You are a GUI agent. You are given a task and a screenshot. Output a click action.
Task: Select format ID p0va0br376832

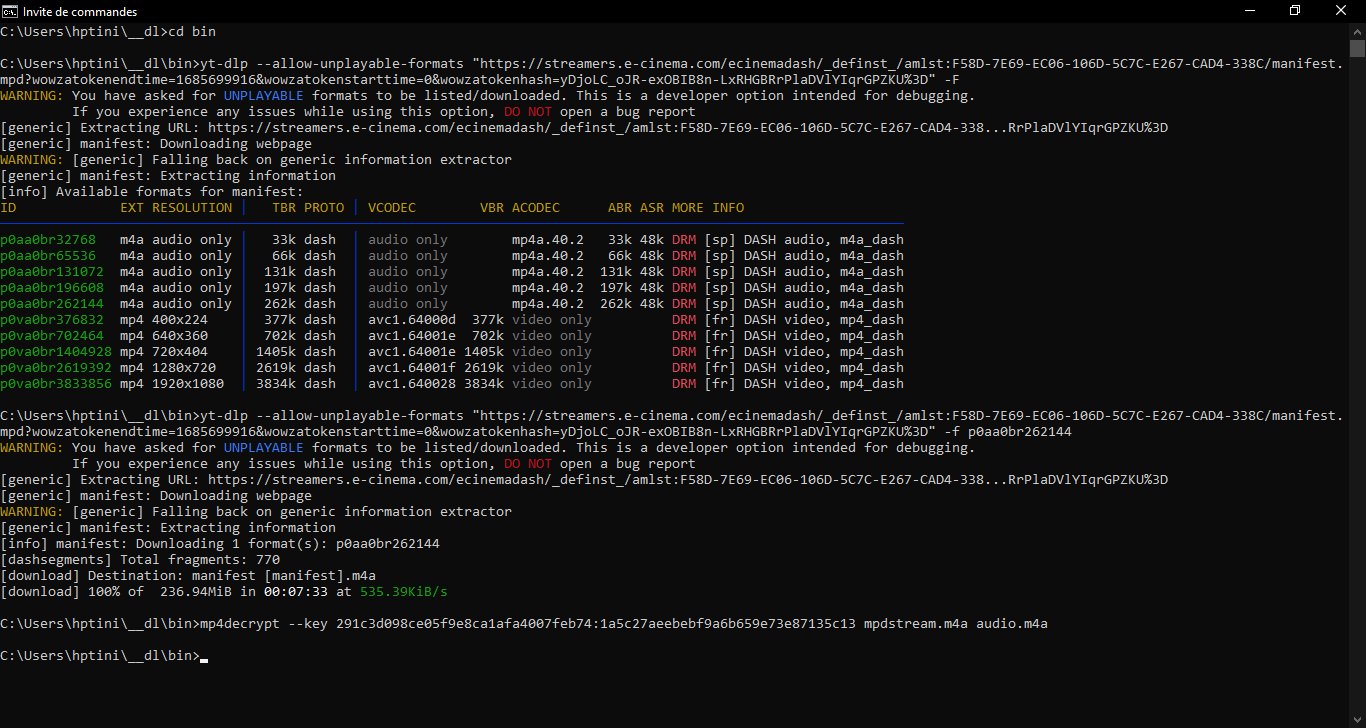(52, 320)
